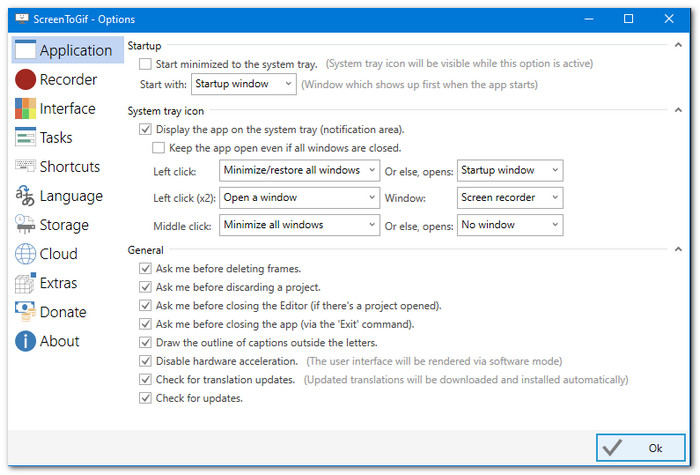The image size is (700, 475).
Task: Minimize the Options window
Action: pos(589,19)
